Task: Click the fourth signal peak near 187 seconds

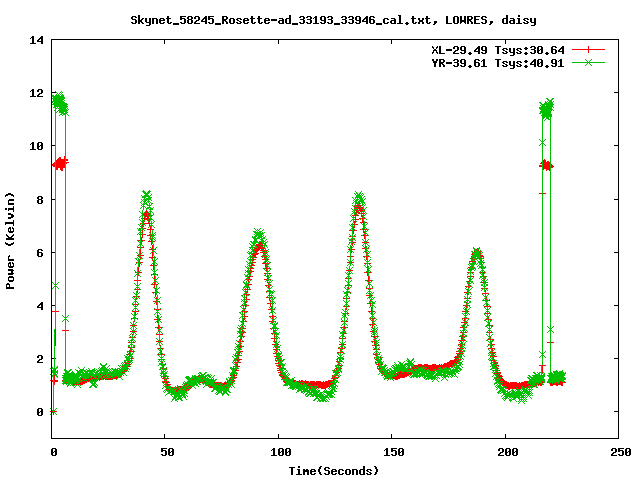Action: [476, 252]
